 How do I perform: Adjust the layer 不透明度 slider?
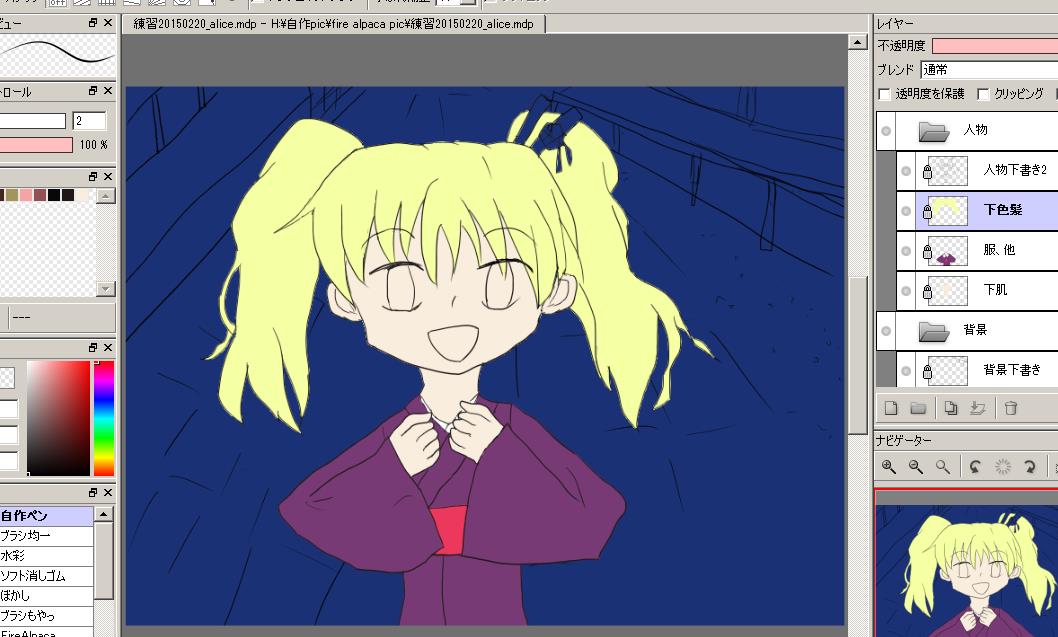(x=995, y=46)
